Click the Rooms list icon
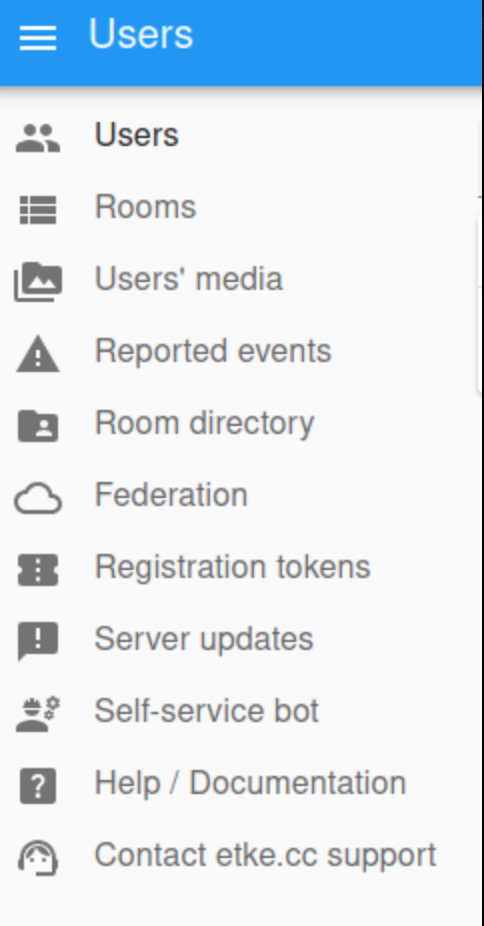 coord(38,210)
